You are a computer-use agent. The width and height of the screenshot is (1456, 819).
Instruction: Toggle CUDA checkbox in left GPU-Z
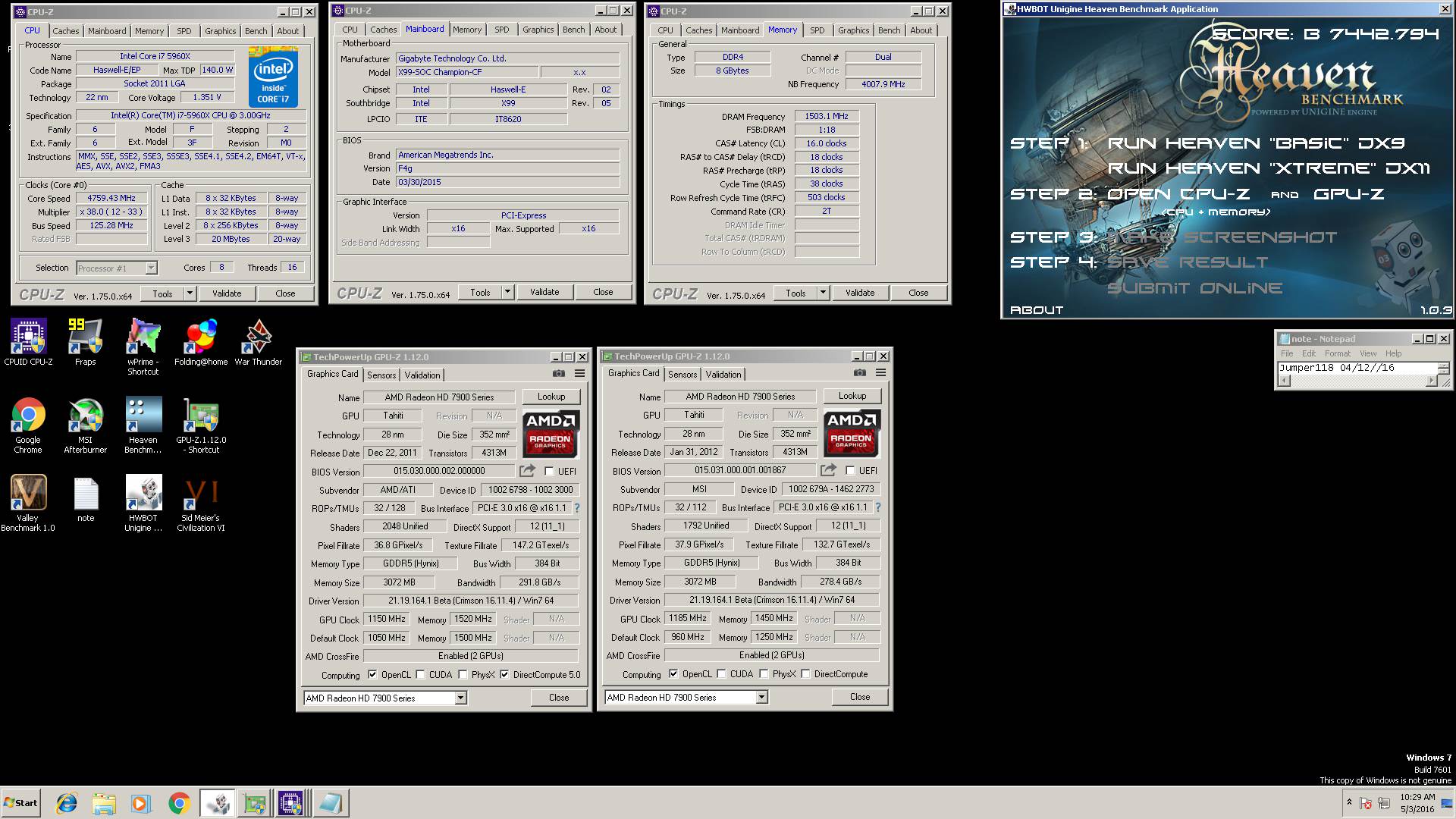pyautogui.click(x=420, y=675)
